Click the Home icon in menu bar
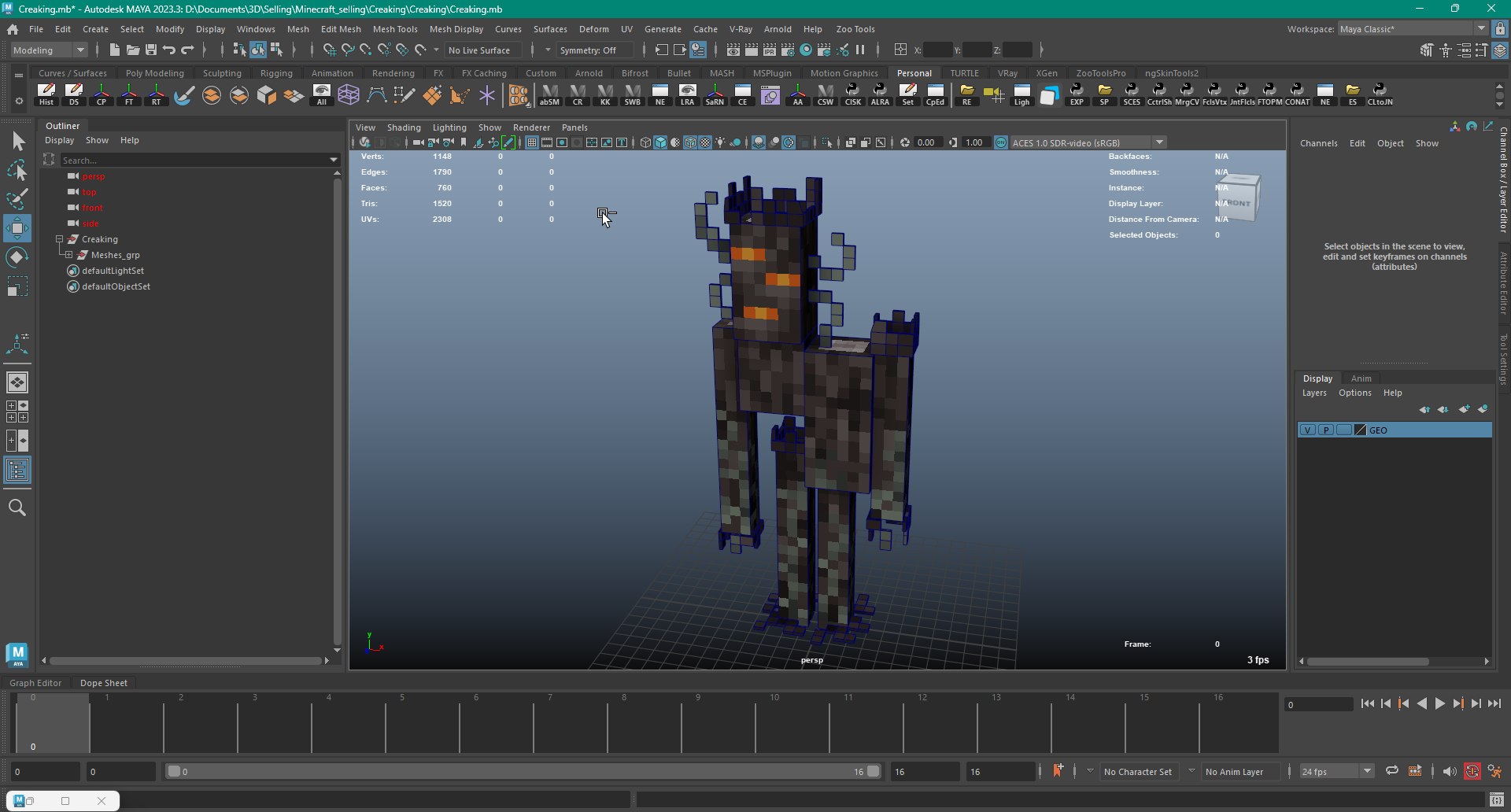1511x812 pixels. (x=13, y=29)
